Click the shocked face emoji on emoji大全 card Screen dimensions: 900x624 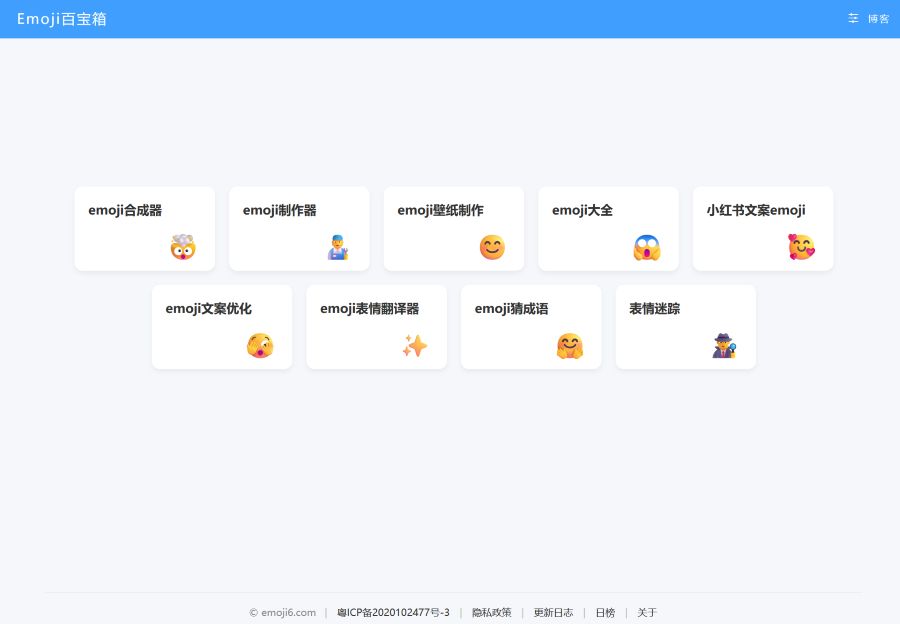click(x=646, y=246)
